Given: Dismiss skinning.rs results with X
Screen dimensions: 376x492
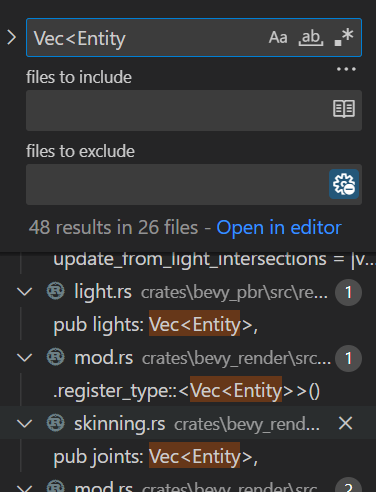Looking at the screenshot, I should click(x=345, y=424).
